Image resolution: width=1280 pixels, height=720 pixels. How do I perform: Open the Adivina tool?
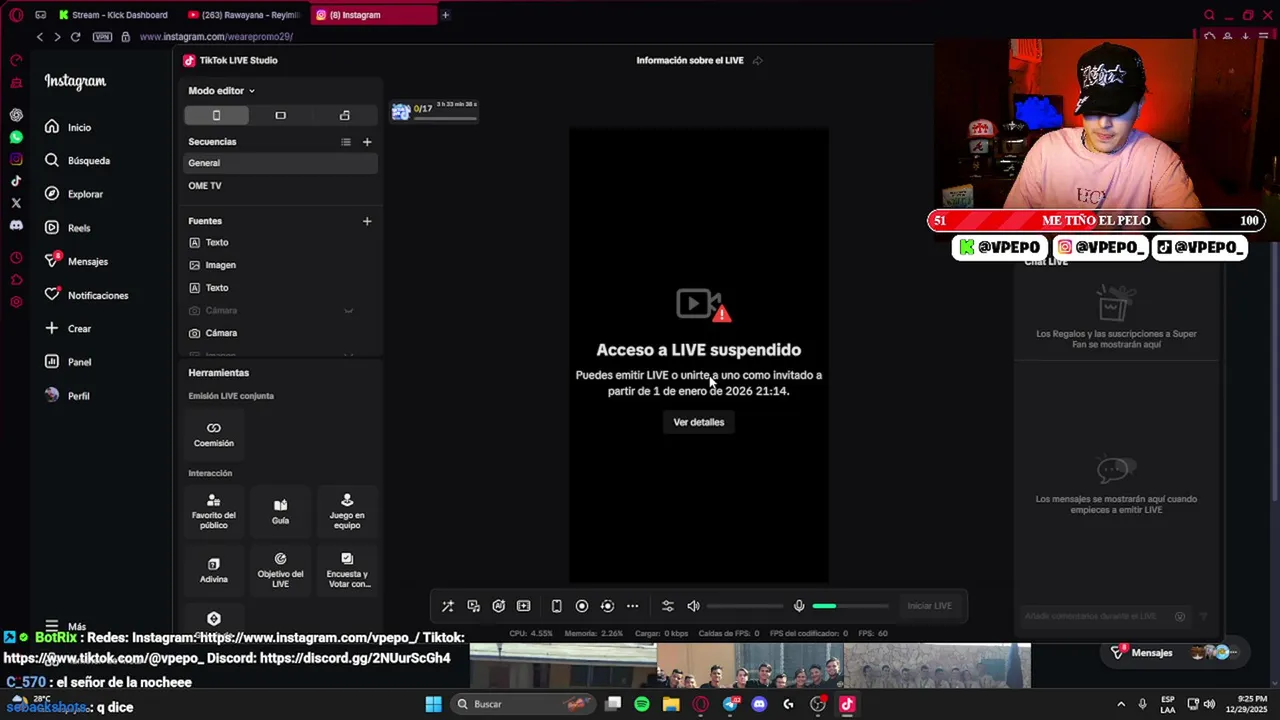(x=214, y=570)
